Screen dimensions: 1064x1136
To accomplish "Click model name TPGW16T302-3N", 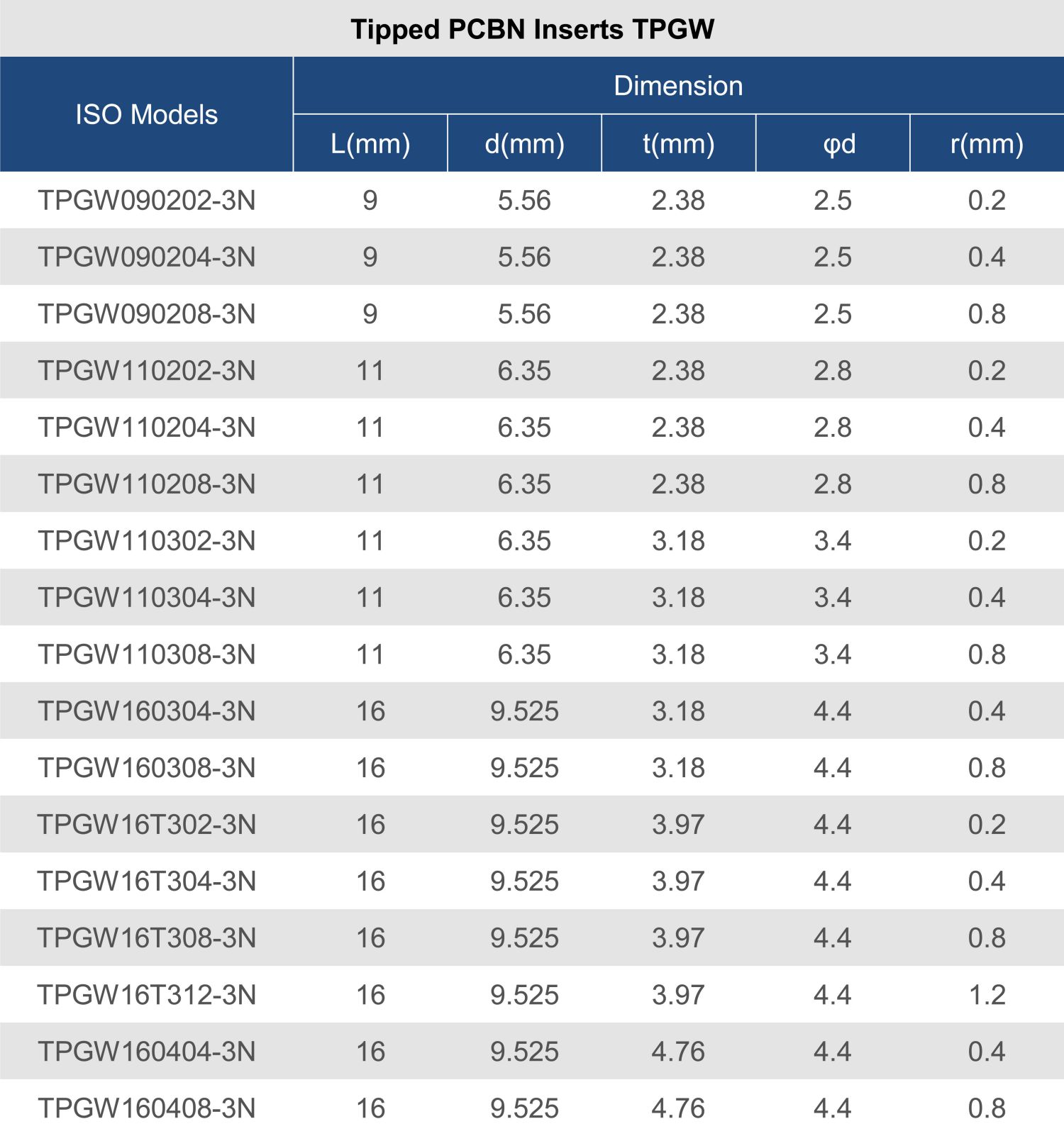I will pos(147,825).
